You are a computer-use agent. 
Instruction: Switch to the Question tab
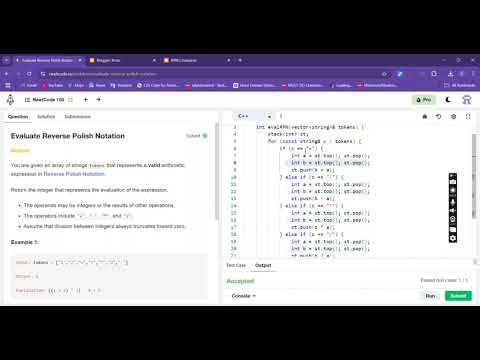coord(18,117)
